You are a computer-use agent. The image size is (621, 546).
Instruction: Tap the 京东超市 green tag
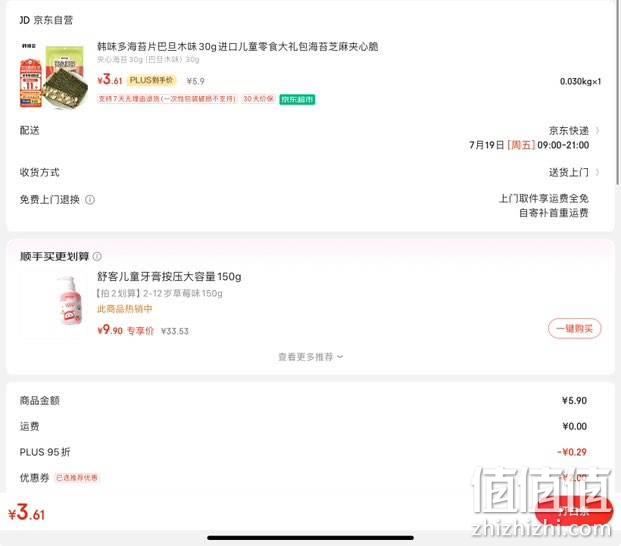coord(297,99)
